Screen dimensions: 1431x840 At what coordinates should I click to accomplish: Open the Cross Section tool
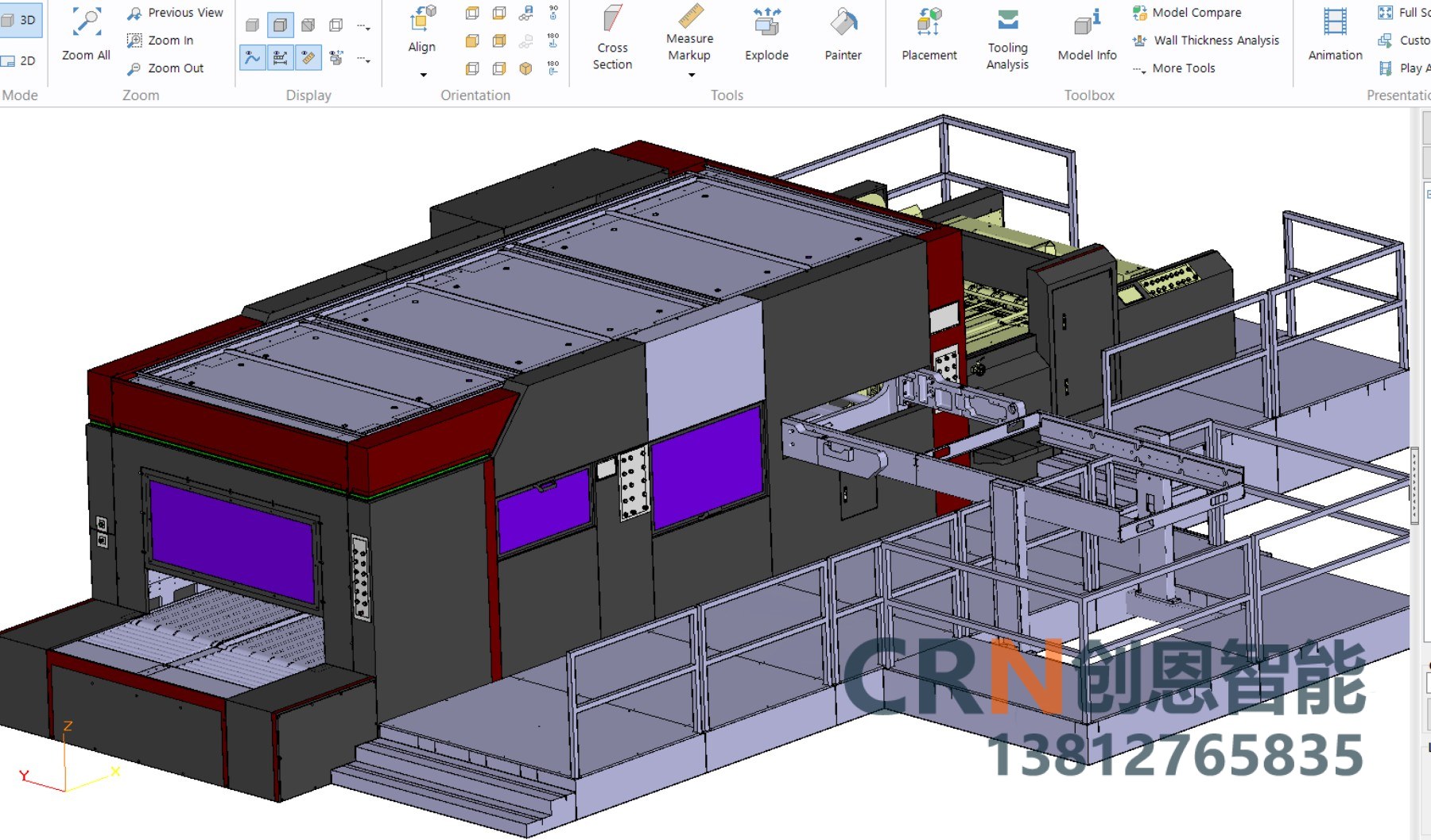click(613, 38)
